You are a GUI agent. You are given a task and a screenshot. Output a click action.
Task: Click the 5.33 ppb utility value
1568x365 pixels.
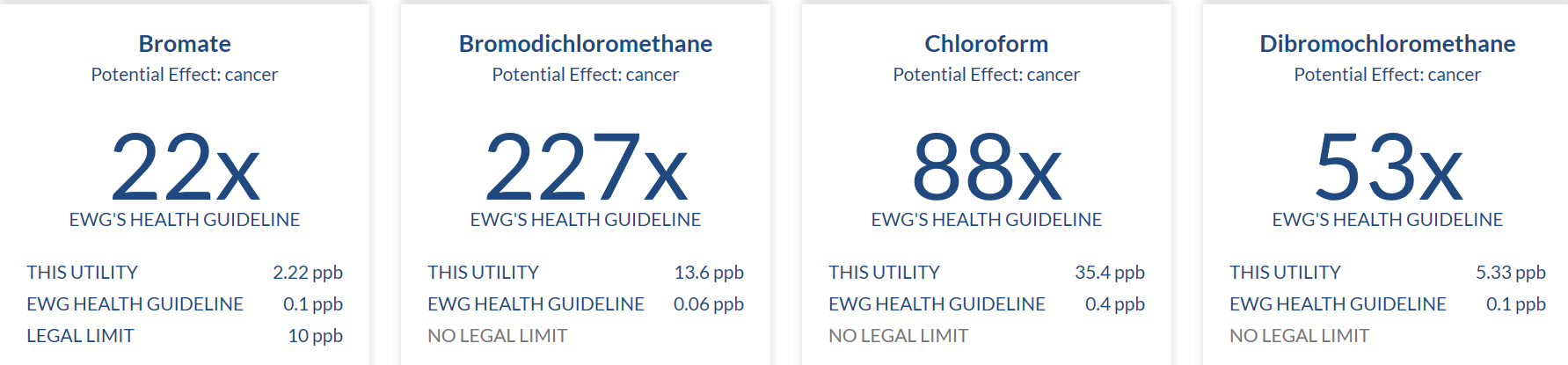coord(1510,273)
